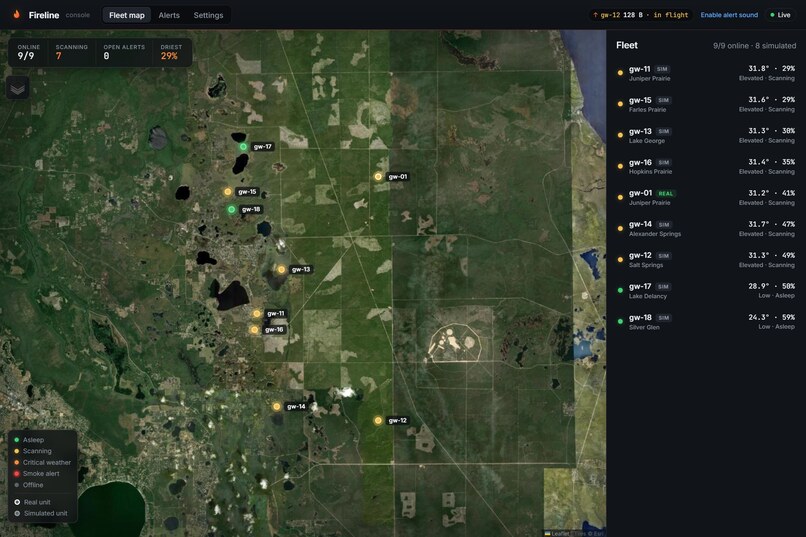This screenshot has width=806, height=537.
Task: Open gw-01 Juniper Prairie fleet row
Action: [x=706, y=198]
